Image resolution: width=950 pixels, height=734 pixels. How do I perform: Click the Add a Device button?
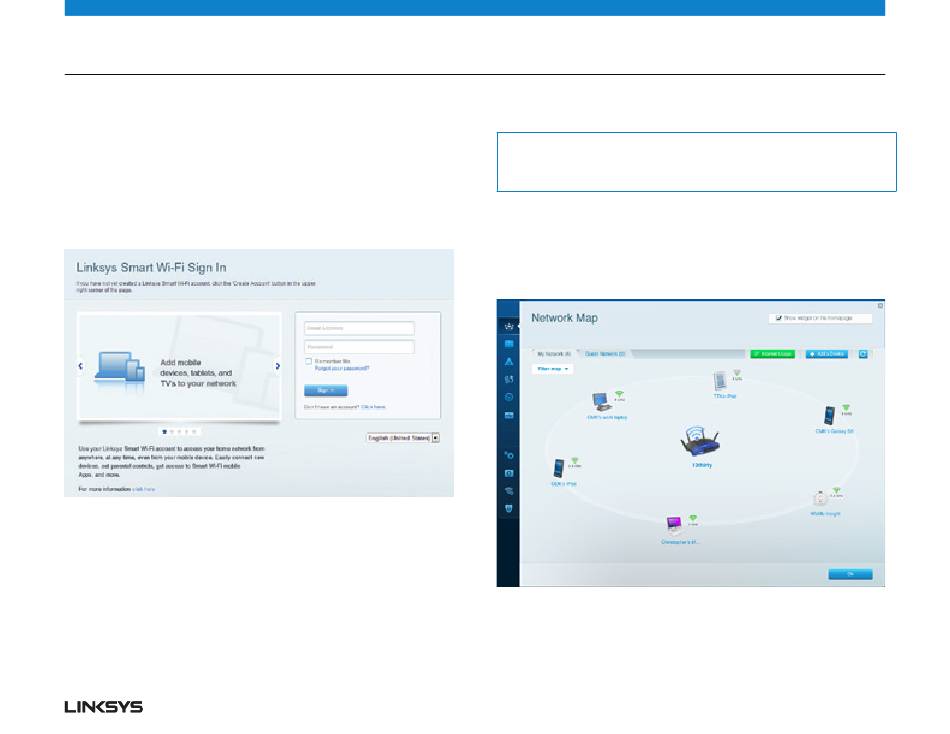(x=826, y=354)
